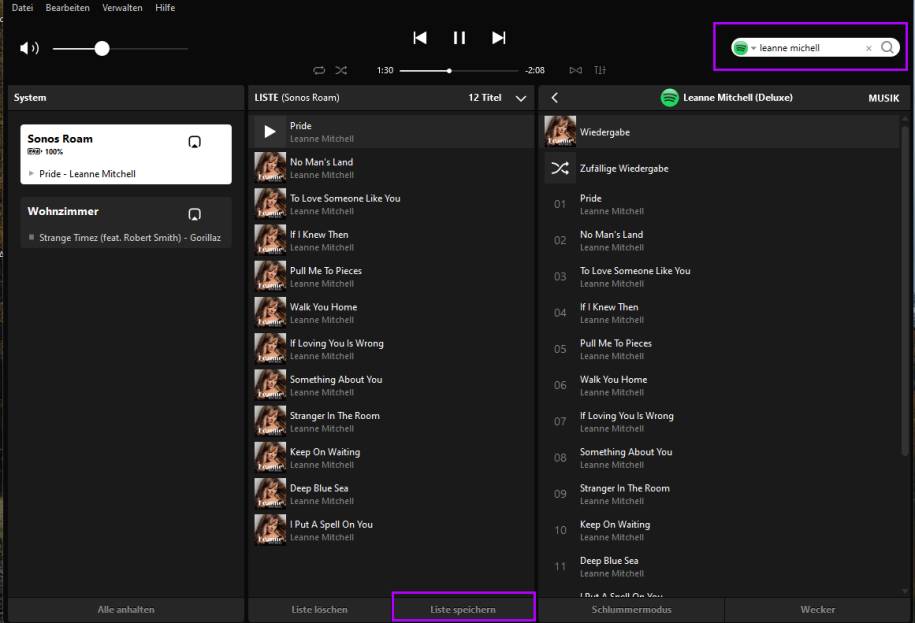Select 'No Man's Land' in the queue
This screenshot has width=915, height=623.
click(x=392, y=168)
